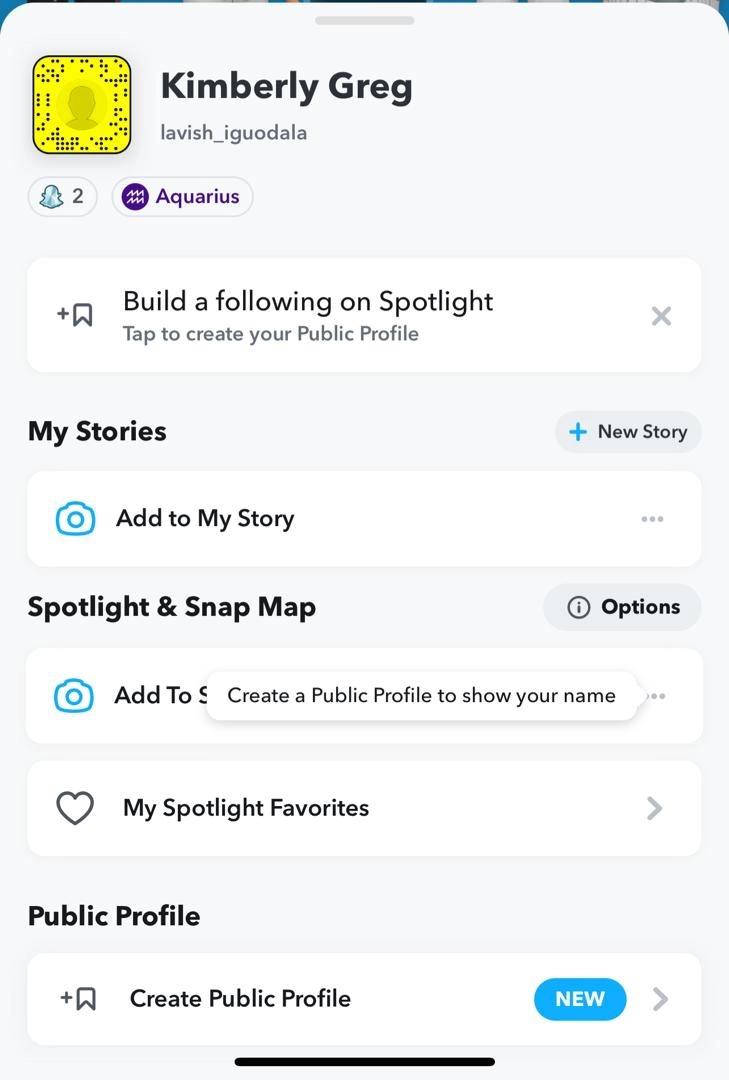Open the ghost Snap score badge
Viewport: 729px width, 1080px height.
click(62, 197)
